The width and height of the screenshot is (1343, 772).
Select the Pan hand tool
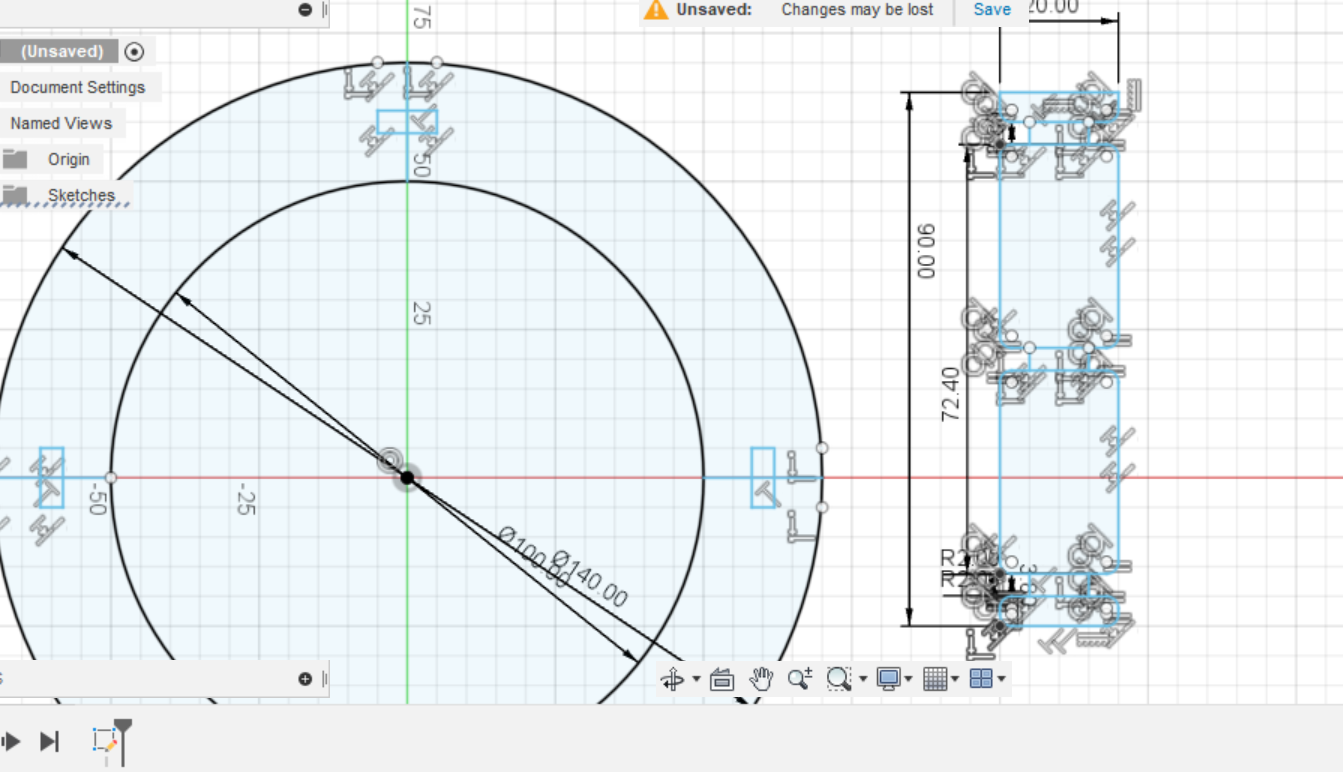click(762, 680)
